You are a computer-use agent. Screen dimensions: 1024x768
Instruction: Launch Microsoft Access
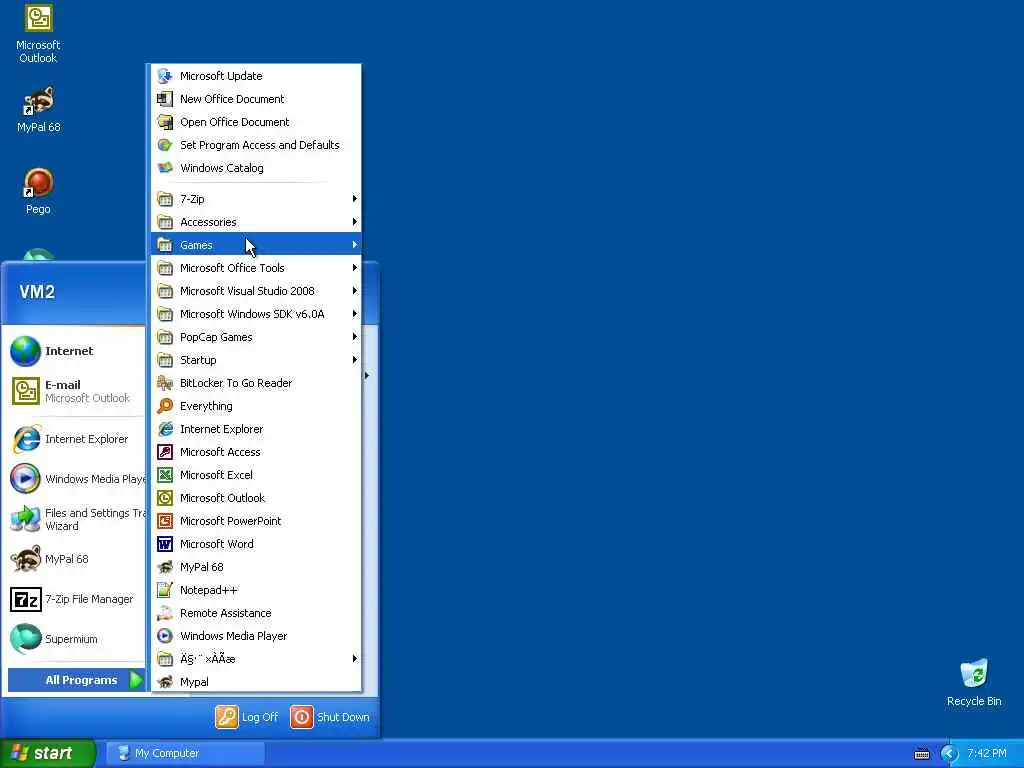pos(256,452)
